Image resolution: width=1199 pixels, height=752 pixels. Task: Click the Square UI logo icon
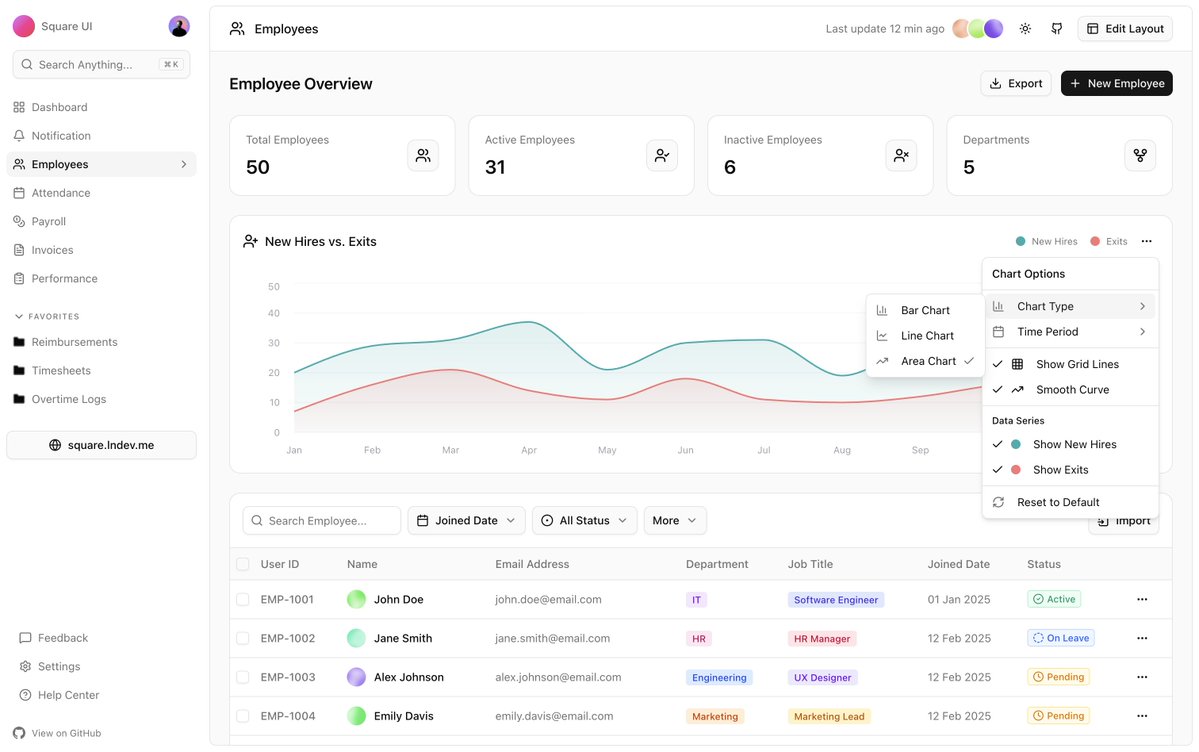(x=24, y=26)
